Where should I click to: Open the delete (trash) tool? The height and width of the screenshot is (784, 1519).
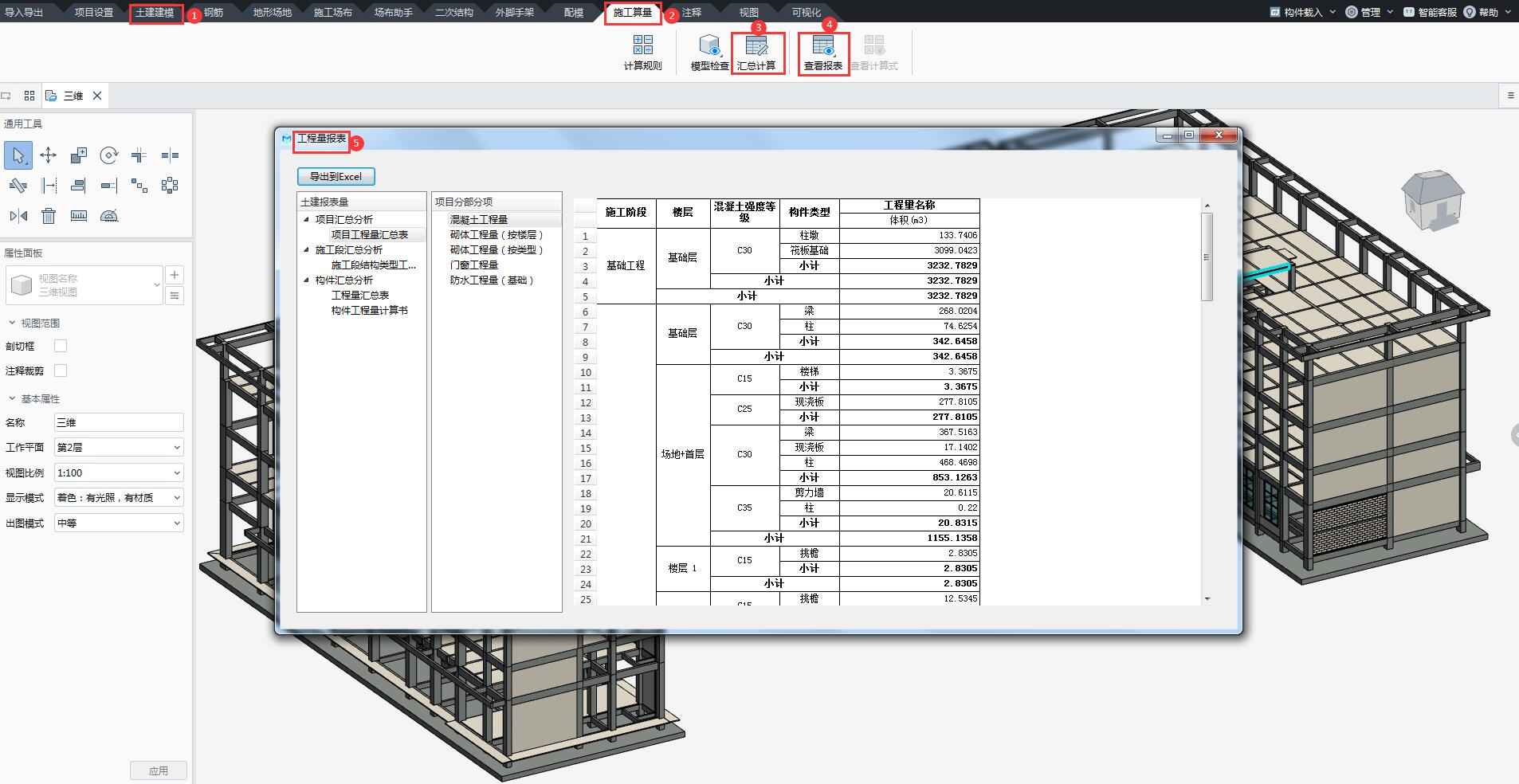[48, 215]
